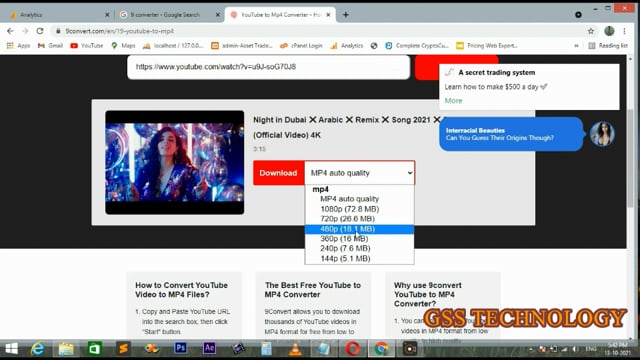Pick the 480p quality option

coord(347,229)
